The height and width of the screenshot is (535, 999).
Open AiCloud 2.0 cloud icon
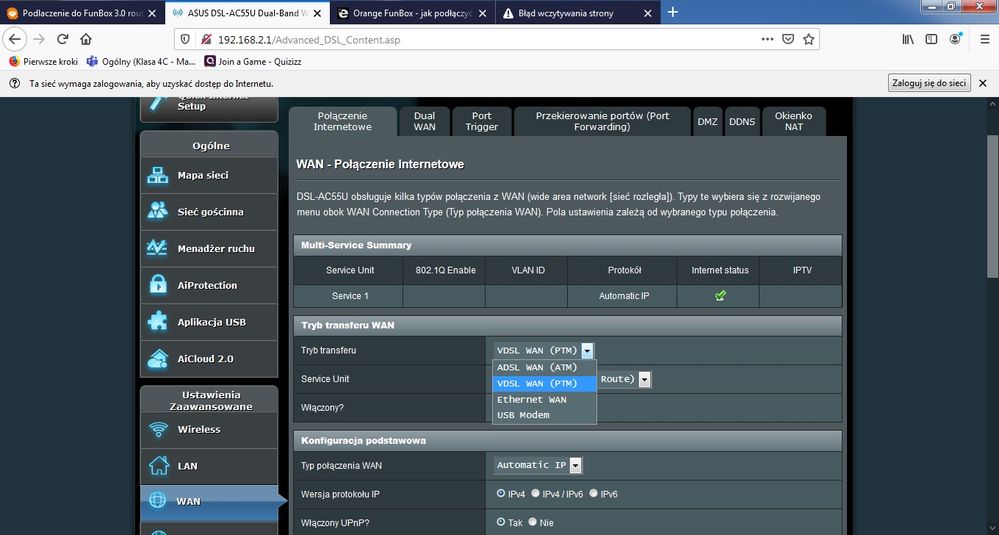pyautogui.click(x=157, y=359)
